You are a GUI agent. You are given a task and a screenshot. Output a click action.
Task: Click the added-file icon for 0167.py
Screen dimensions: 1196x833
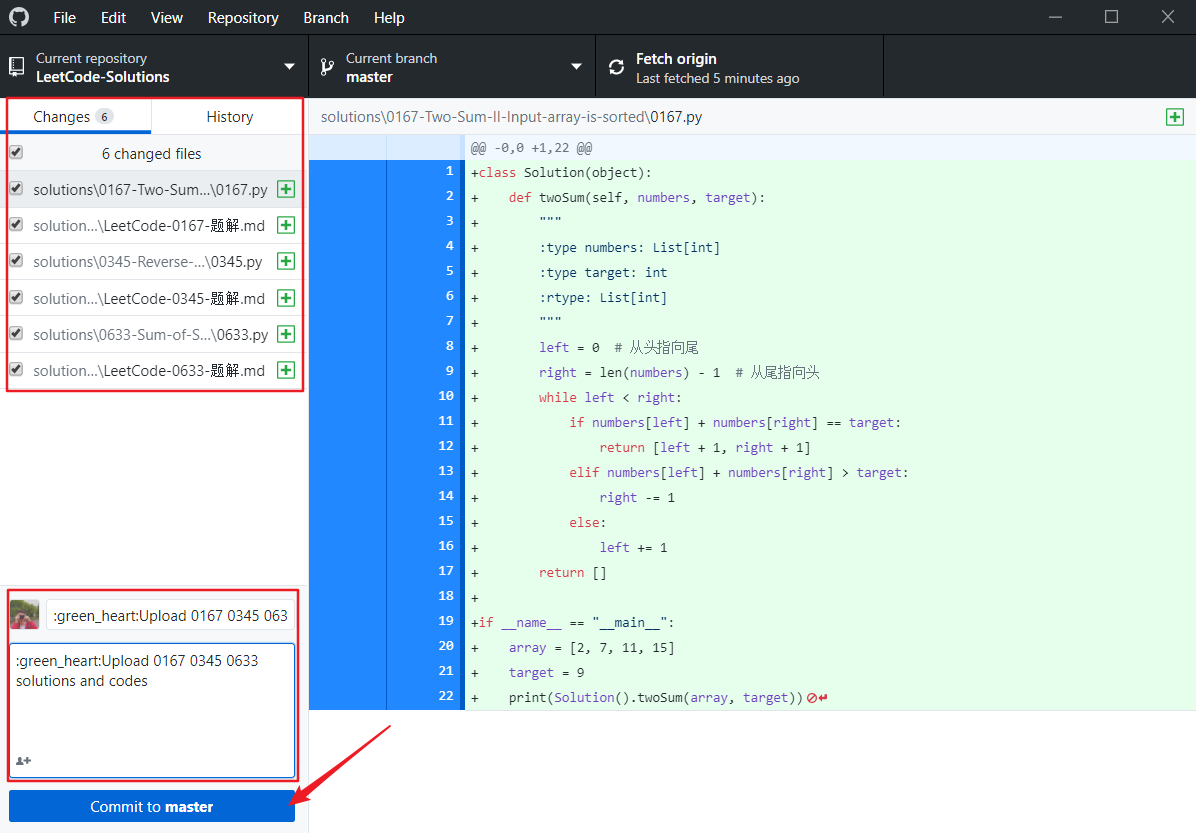(x=286, y=189)
